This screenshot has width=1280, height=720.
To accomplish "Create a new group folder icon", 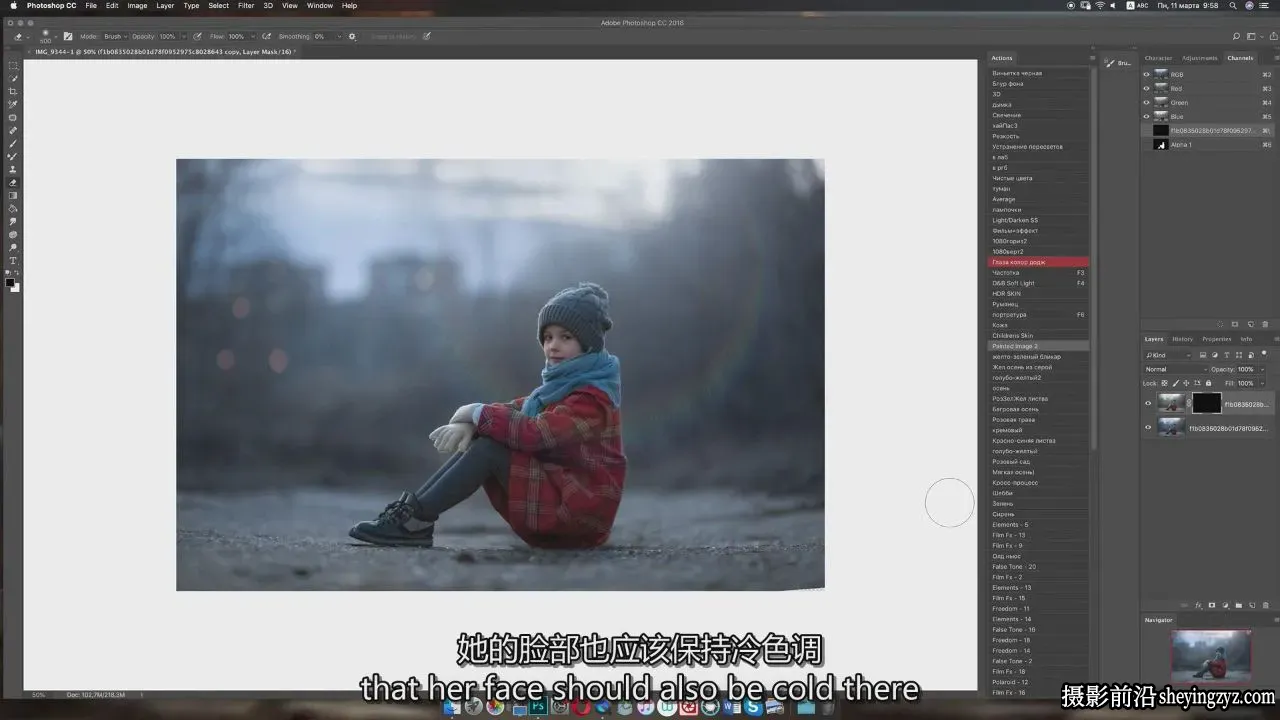I will (x=1238, y=605).
